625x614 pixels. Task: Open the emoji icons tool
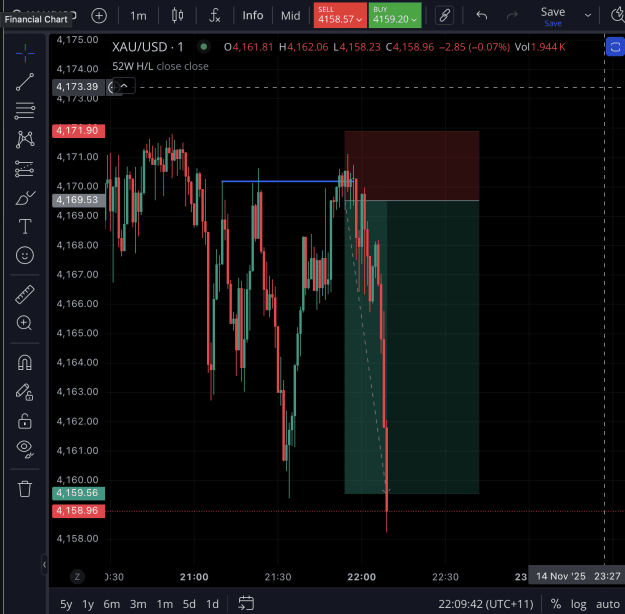click(x=25, y=255)
